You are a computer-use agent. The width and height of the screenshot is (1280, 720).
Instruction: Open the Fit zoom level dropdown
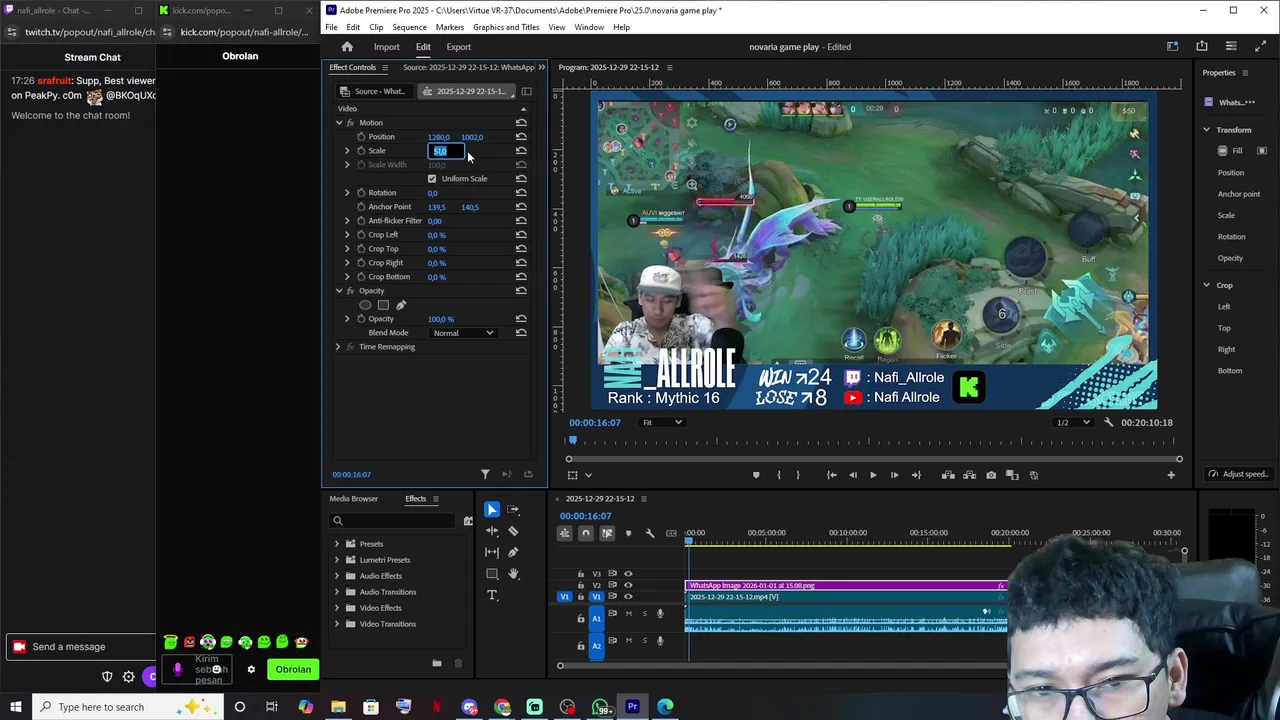point(662,422)
